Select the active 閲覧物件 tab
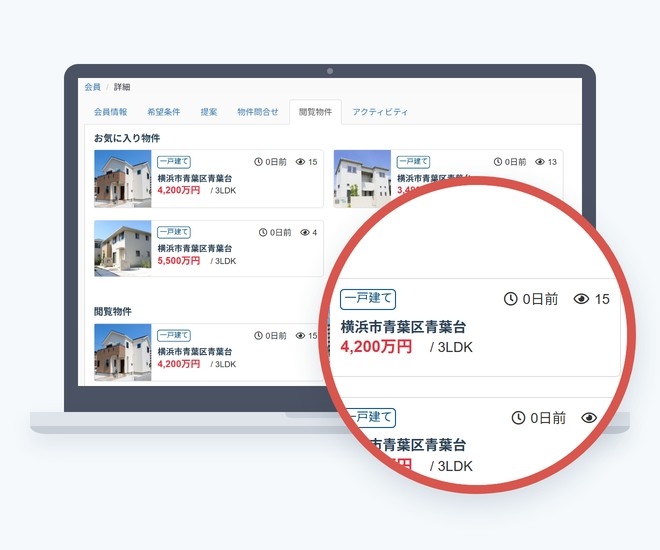The height and width of the screenshot is (550, 660). click(x=315, y=112)
